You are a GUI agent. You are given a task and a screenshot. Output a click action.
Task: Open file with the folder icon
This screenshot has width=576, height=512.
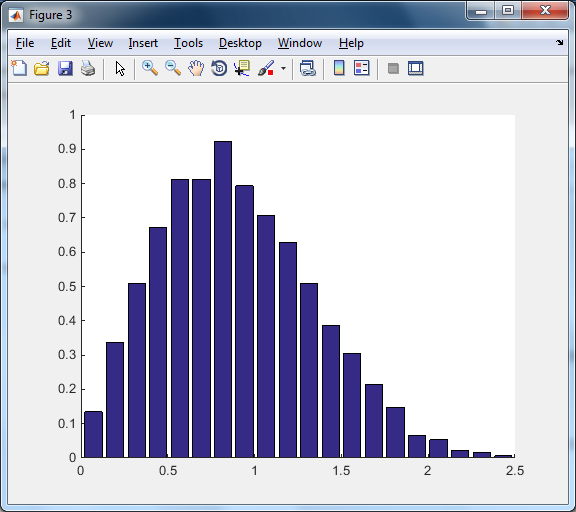[x=42, y=68]
